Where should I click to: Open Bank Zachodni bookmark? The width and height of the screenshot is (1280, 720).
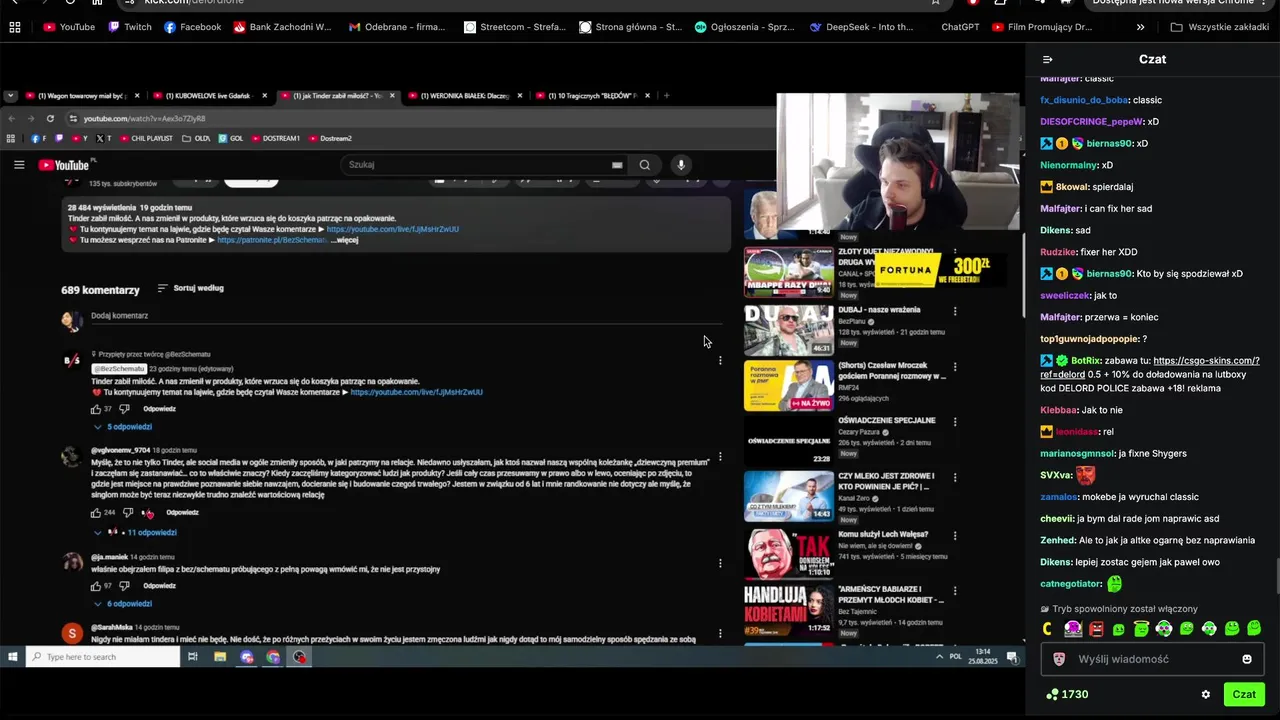click(282, 27)
